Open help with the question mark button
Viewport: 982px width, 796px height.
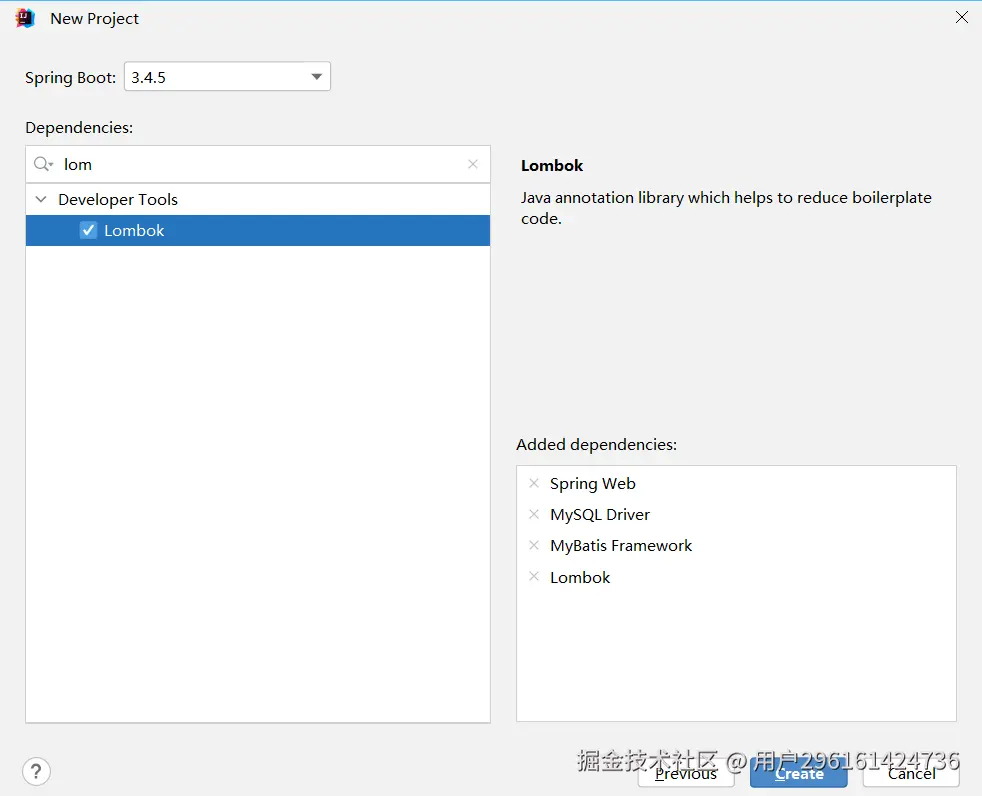point(36,771)
